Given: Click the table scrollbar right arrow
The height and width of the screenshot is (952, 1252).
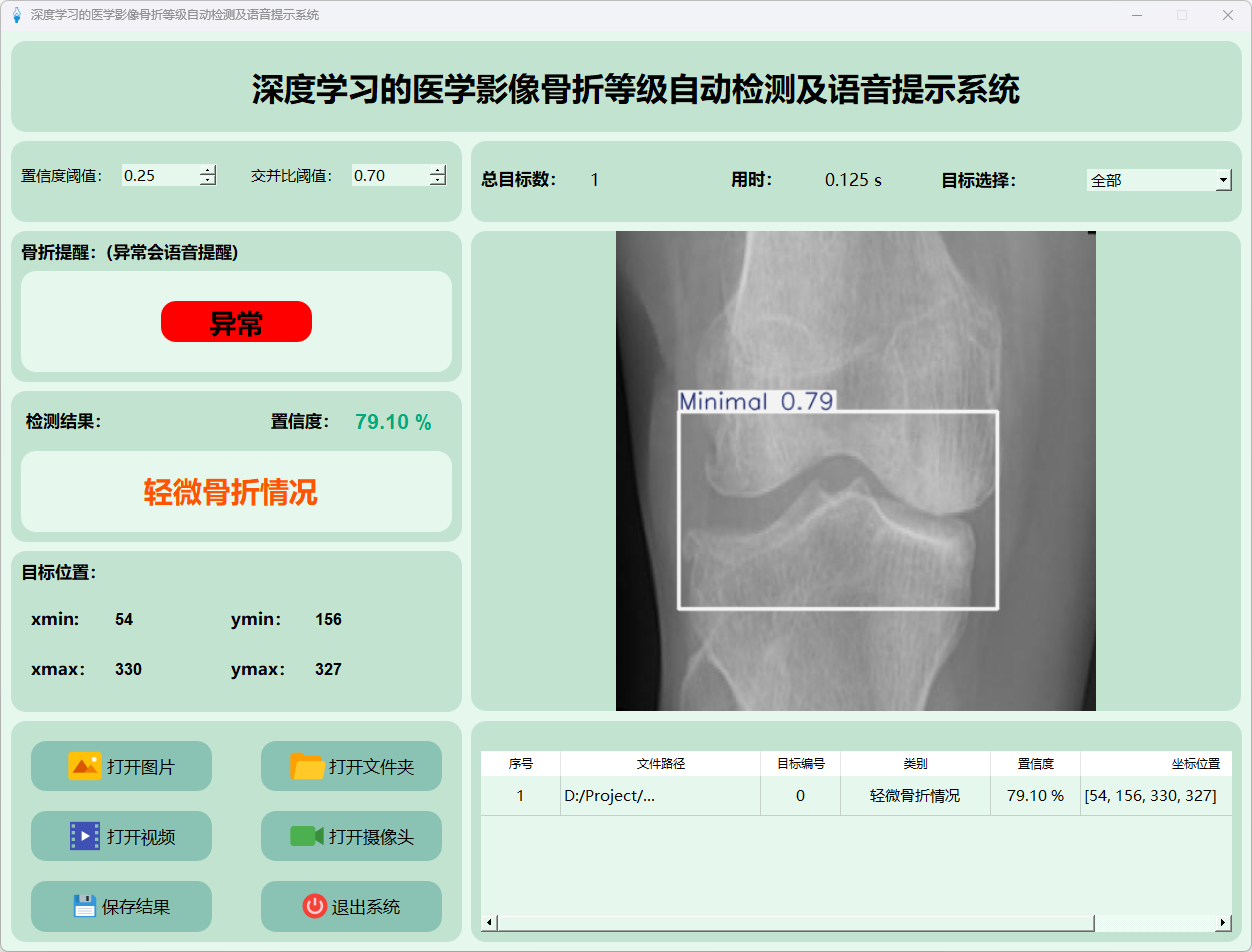Looking at the screenshot, I should point(1223,922).
